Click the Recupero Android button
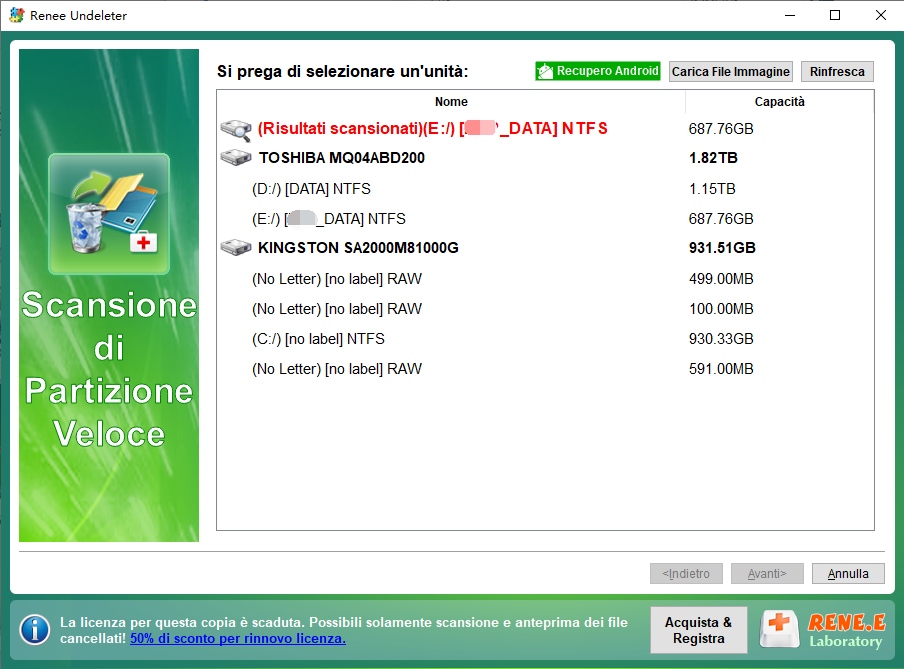 click(x=597, y=71)
